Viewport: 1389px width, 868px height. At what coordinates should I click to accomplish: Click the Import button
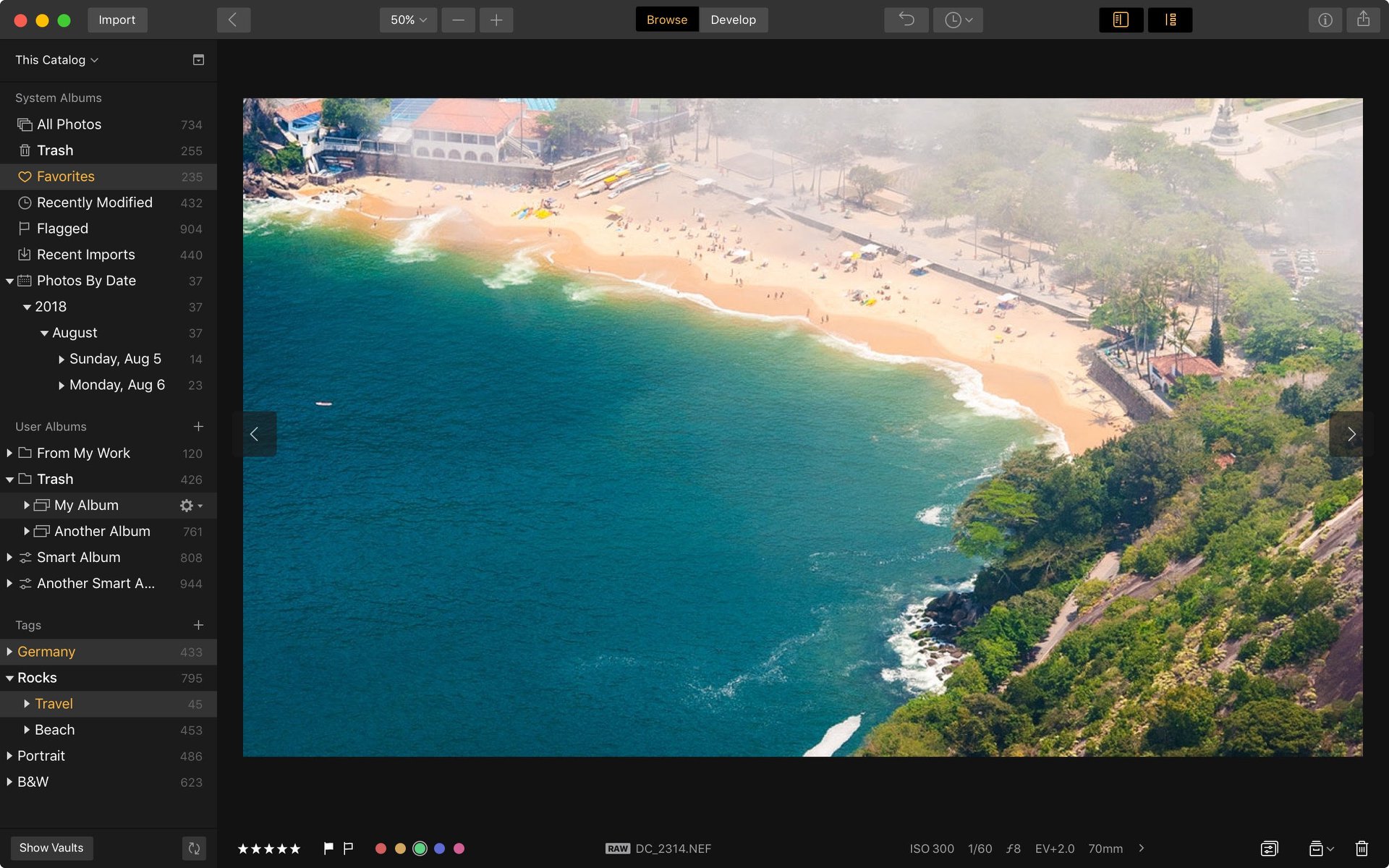click(117, 20)
